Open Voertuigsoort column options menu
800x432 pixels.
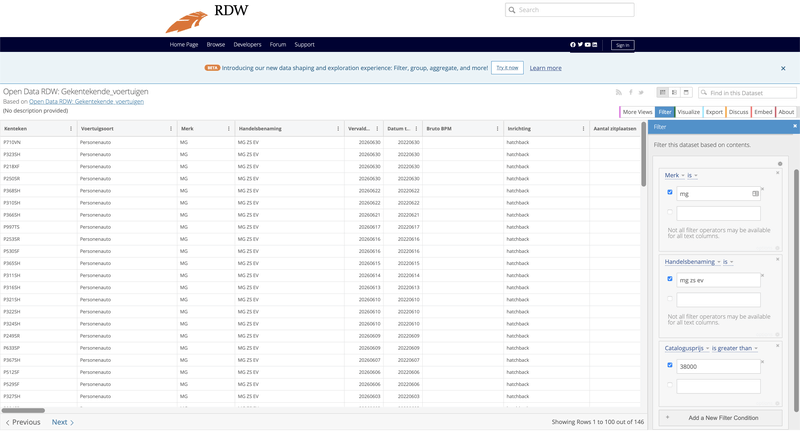[x=171, y=129]
